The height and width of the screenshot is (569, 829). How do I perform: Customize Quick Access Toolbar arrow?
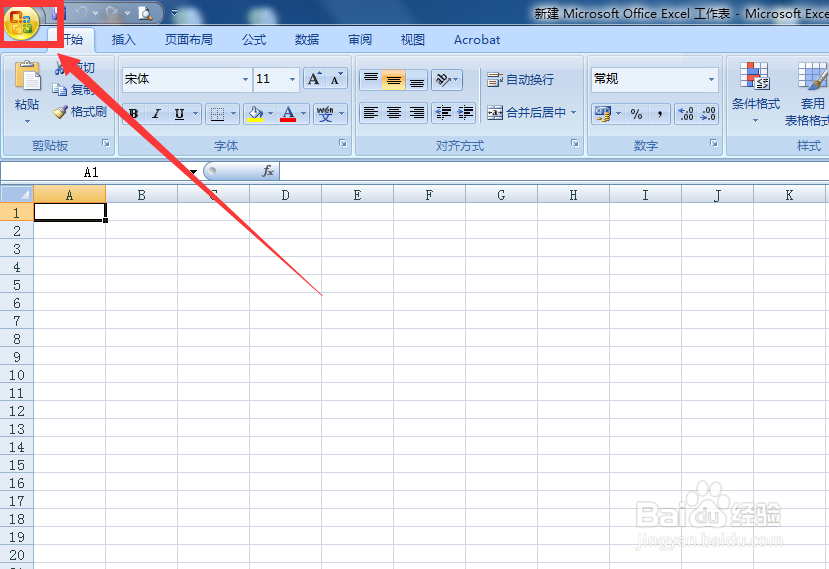(x=174, y=13)
